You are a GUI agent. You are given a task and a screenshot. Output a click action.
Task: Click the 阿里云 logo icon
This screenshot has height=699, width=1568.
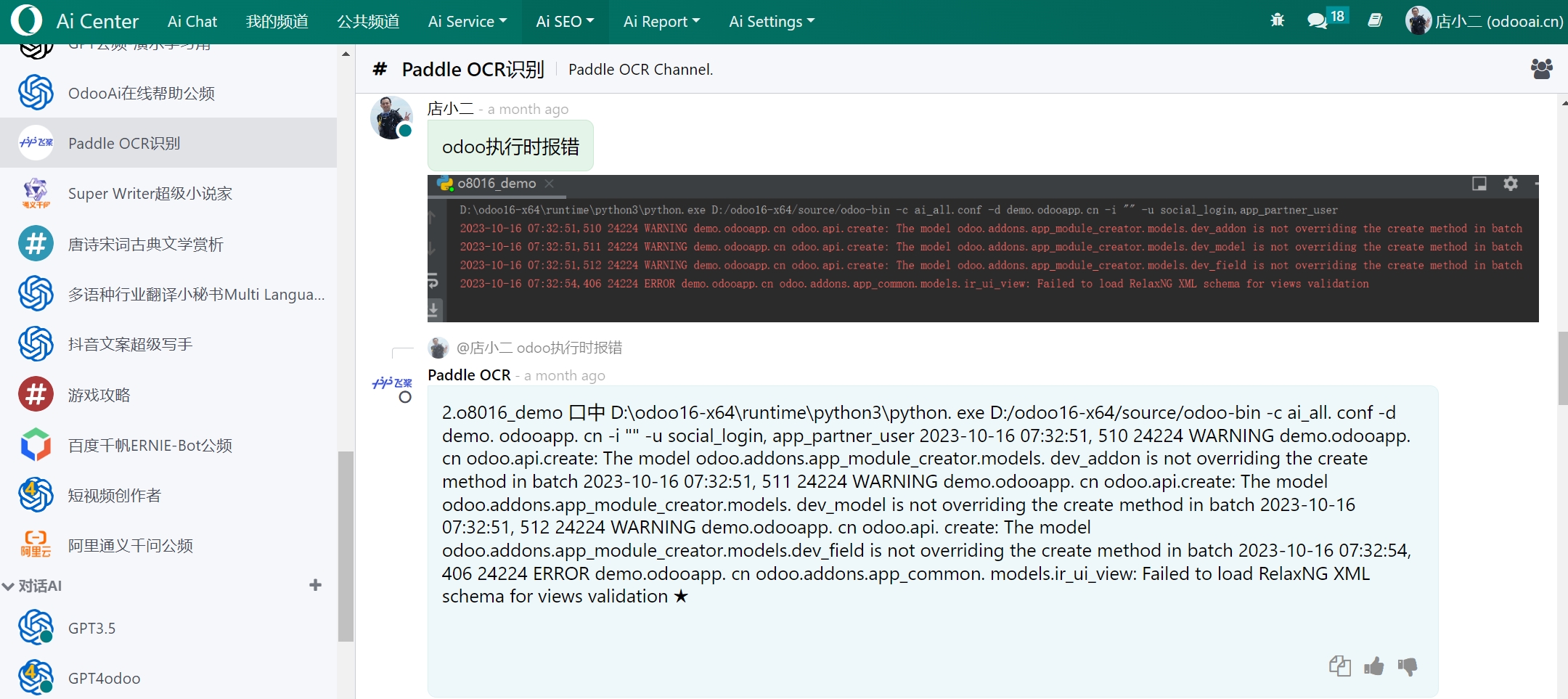click(x=36, y=545)
